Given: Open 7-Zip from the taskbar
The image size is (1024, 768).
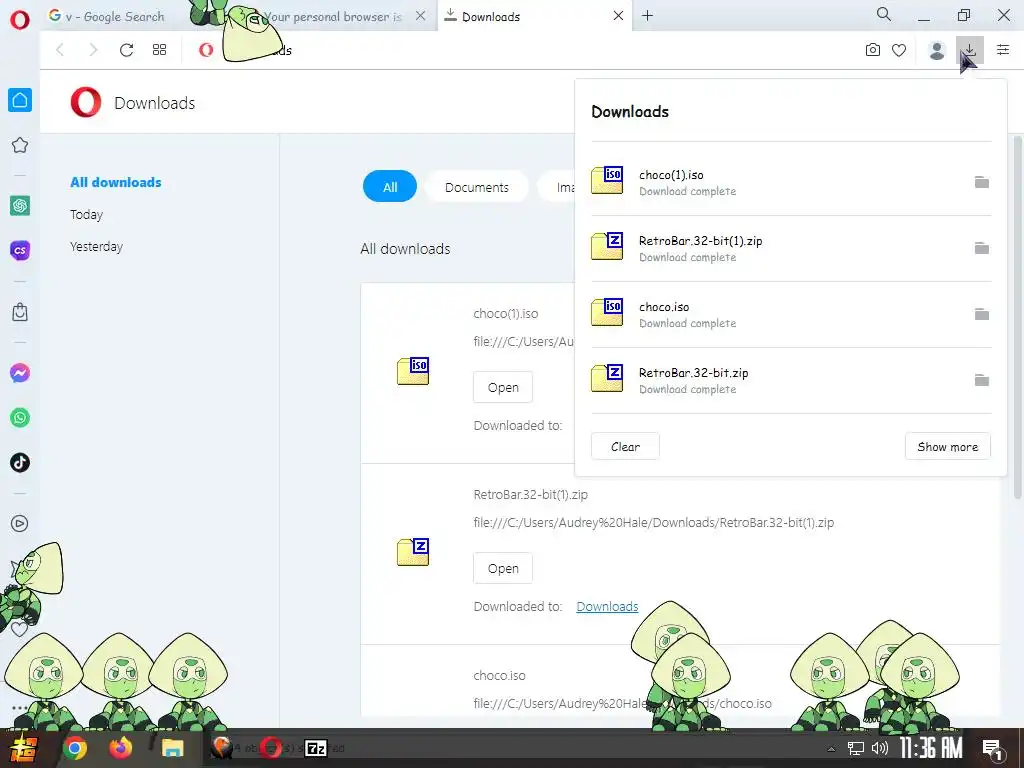Looking at the screenshot, I should (x=316, y=748).
